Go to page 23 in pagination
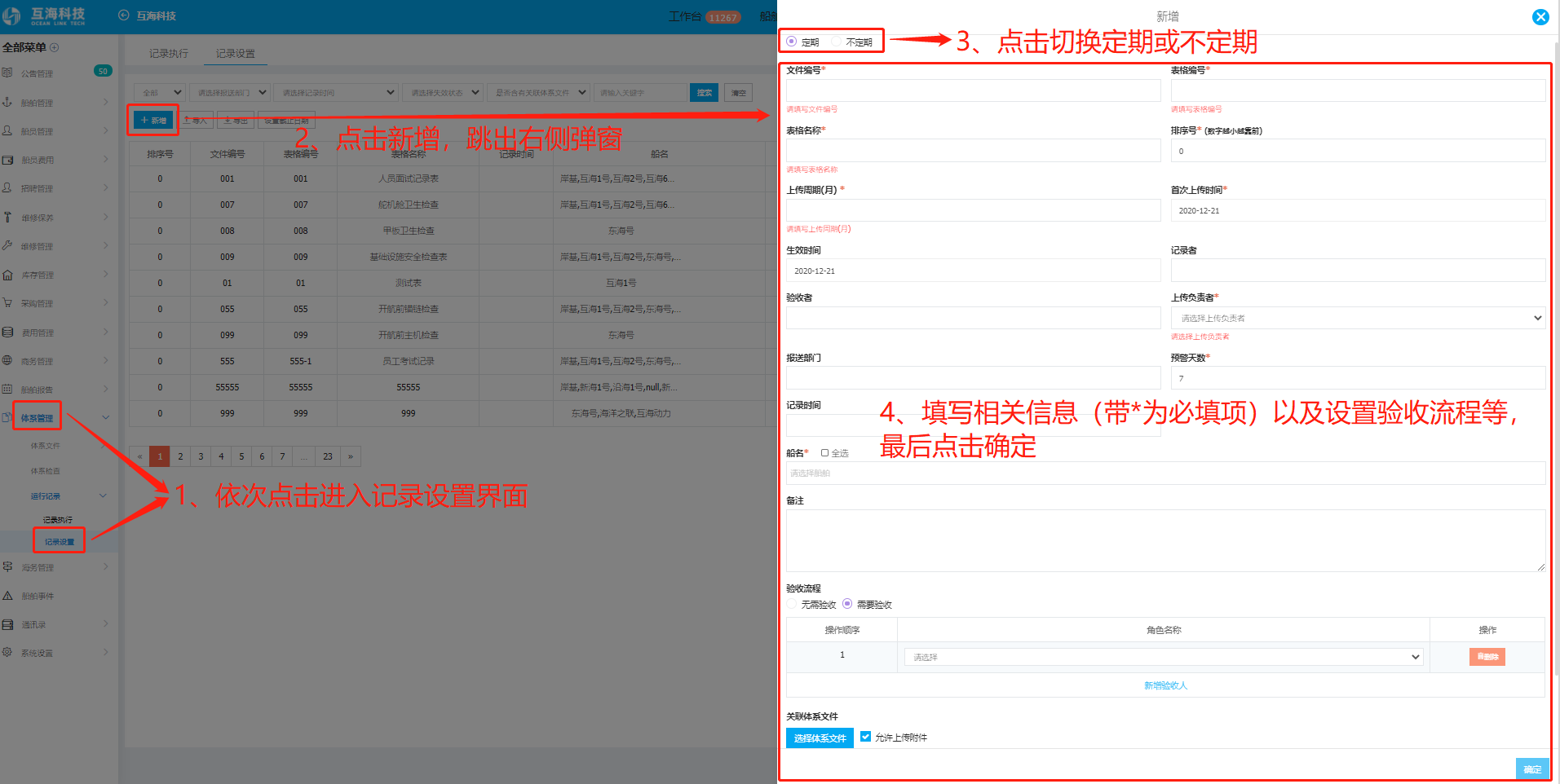This screenshot has height=784, width=1560. tap(328, 456)
